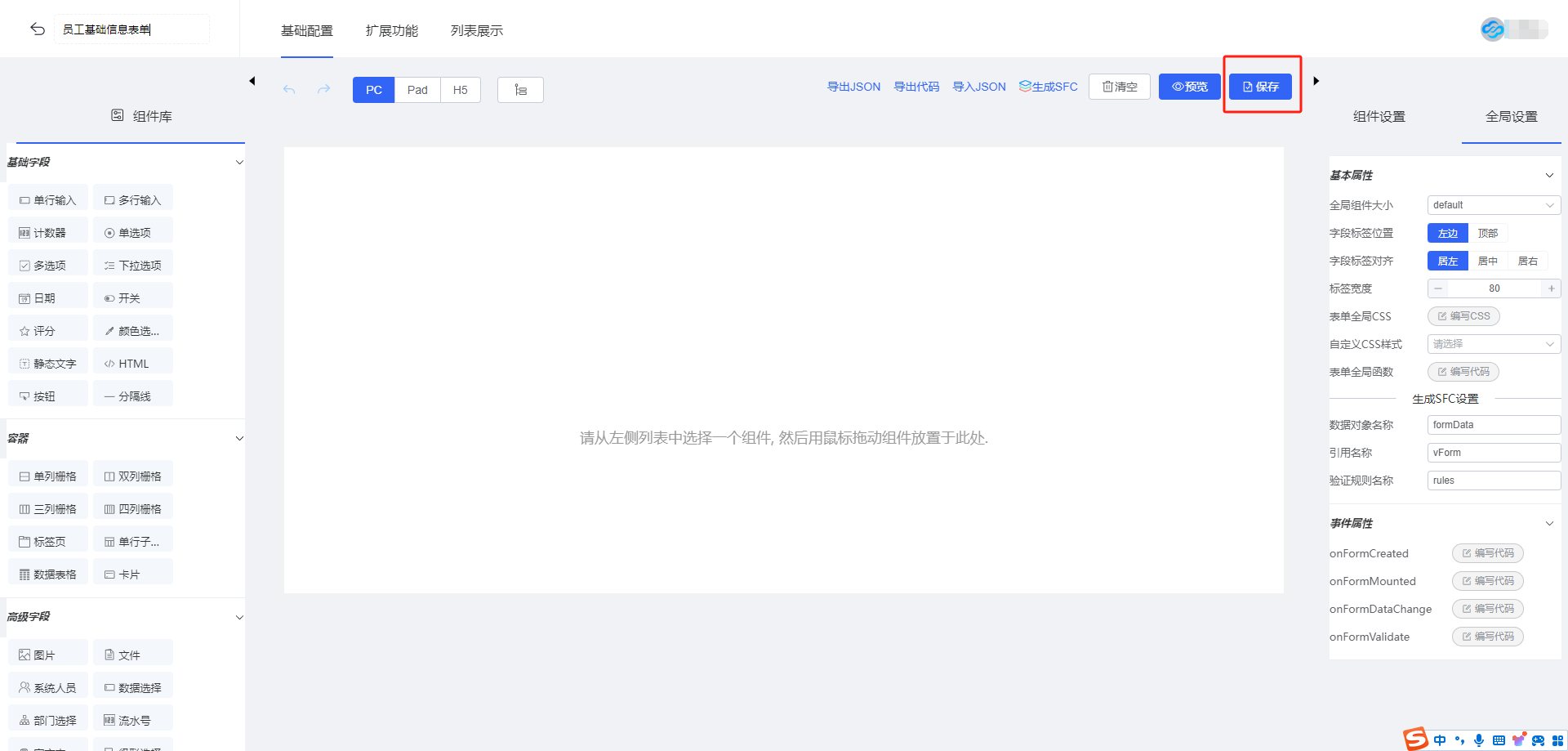Image resolution: width=1568 pixels, height=751 pixels.
Task: Open the component tree hierarchy icon
Action: tap(520, 90)
